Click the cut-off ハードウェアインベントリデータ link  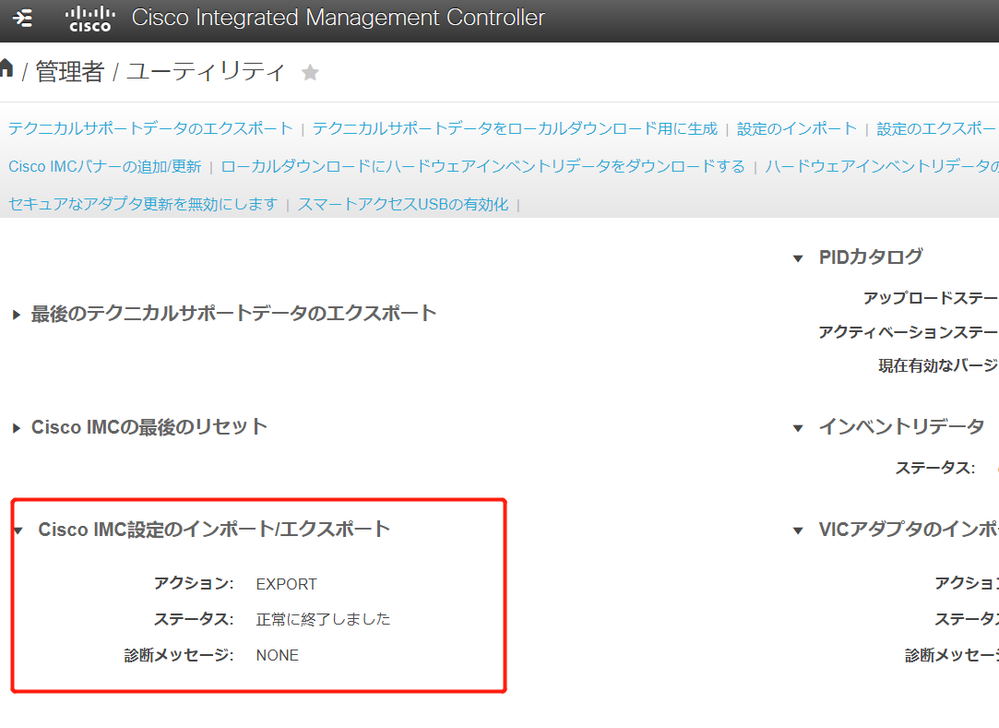pyautogui.click(x=882, y=167)
